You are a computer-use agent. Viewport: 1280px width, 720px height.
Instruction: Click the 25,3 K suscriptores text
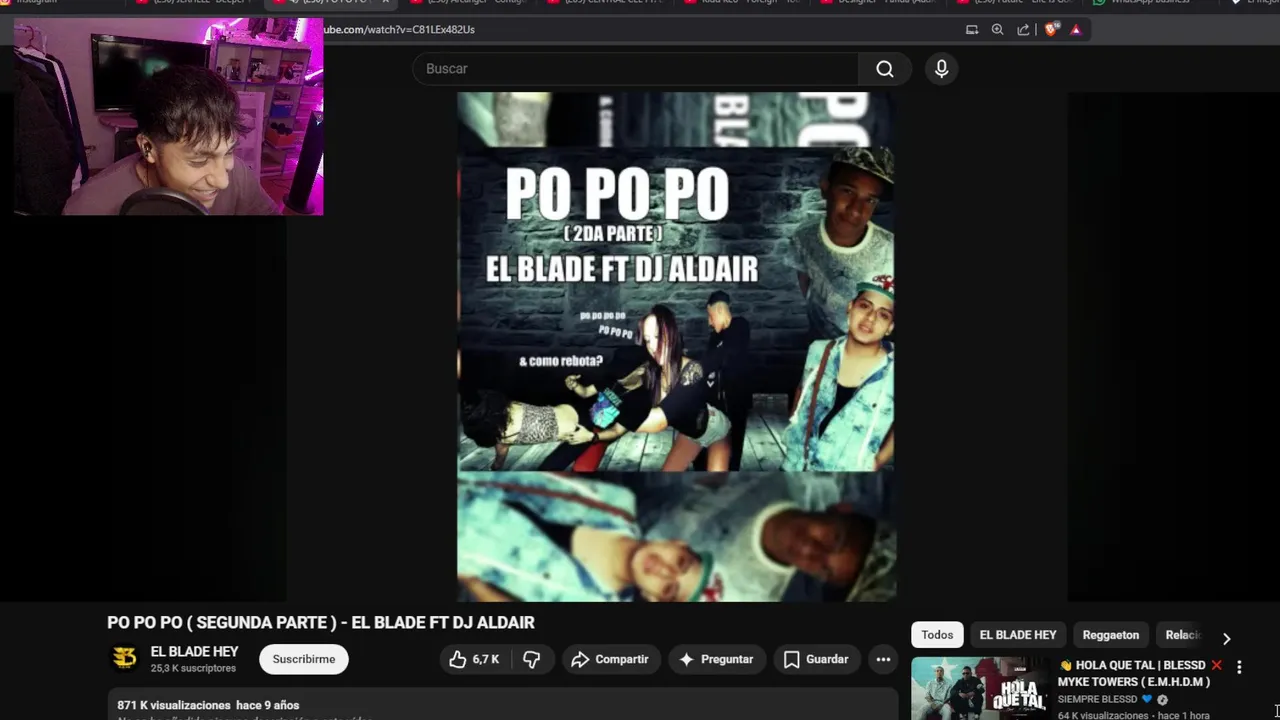tap(193, 668)
